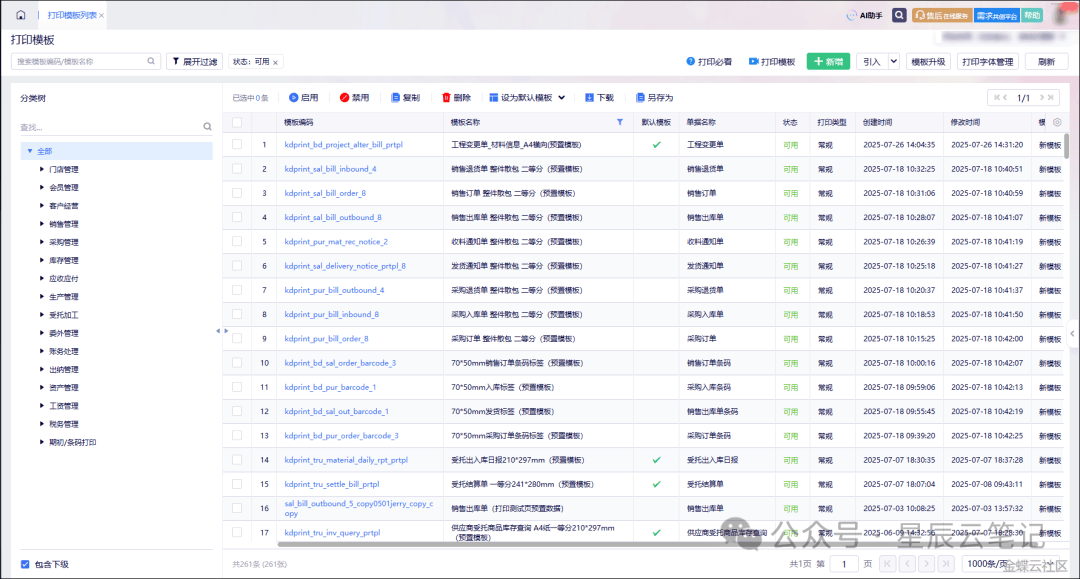Click the search magnifier icon in header
Image resolution: width=1080 pixels, height=579 pixels.
tap(899, 15)
